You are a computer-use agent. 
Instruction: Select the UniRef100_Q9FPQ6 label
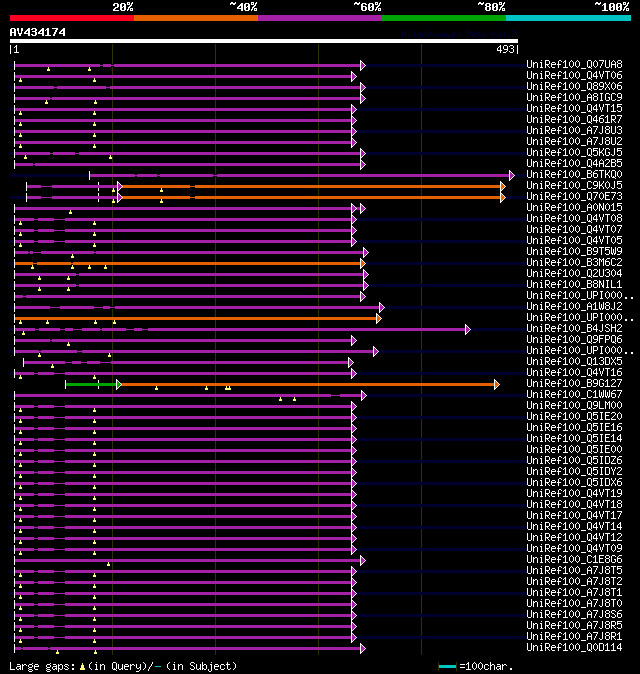pyautogui.click(x=574, y=340)
